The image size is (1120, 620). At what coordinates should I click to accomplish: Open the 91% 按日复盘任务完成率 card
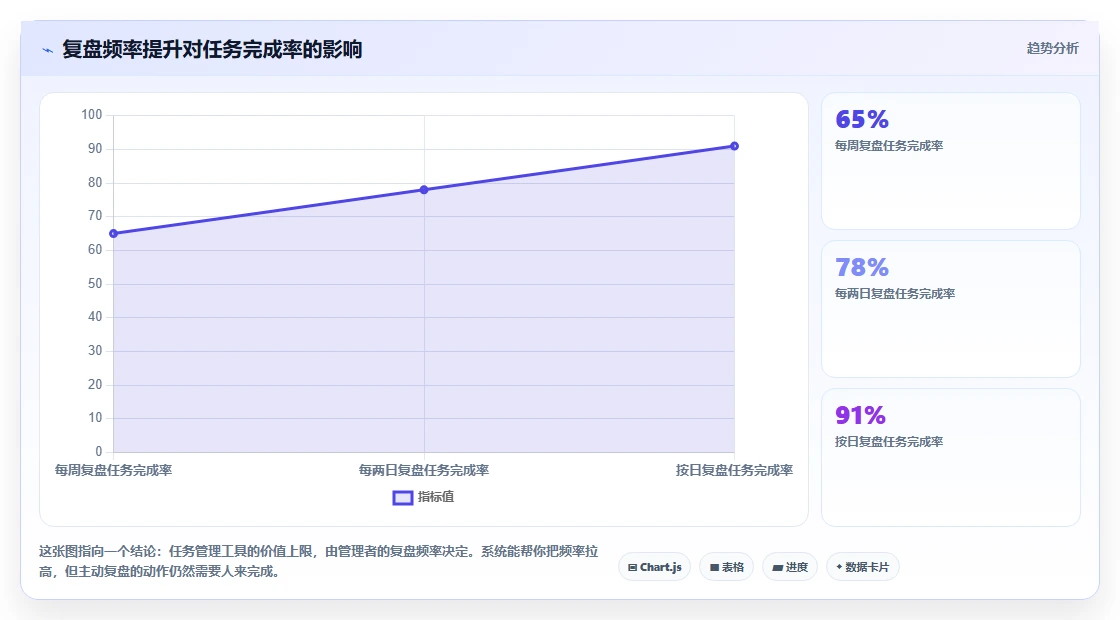tap(951, 457)
